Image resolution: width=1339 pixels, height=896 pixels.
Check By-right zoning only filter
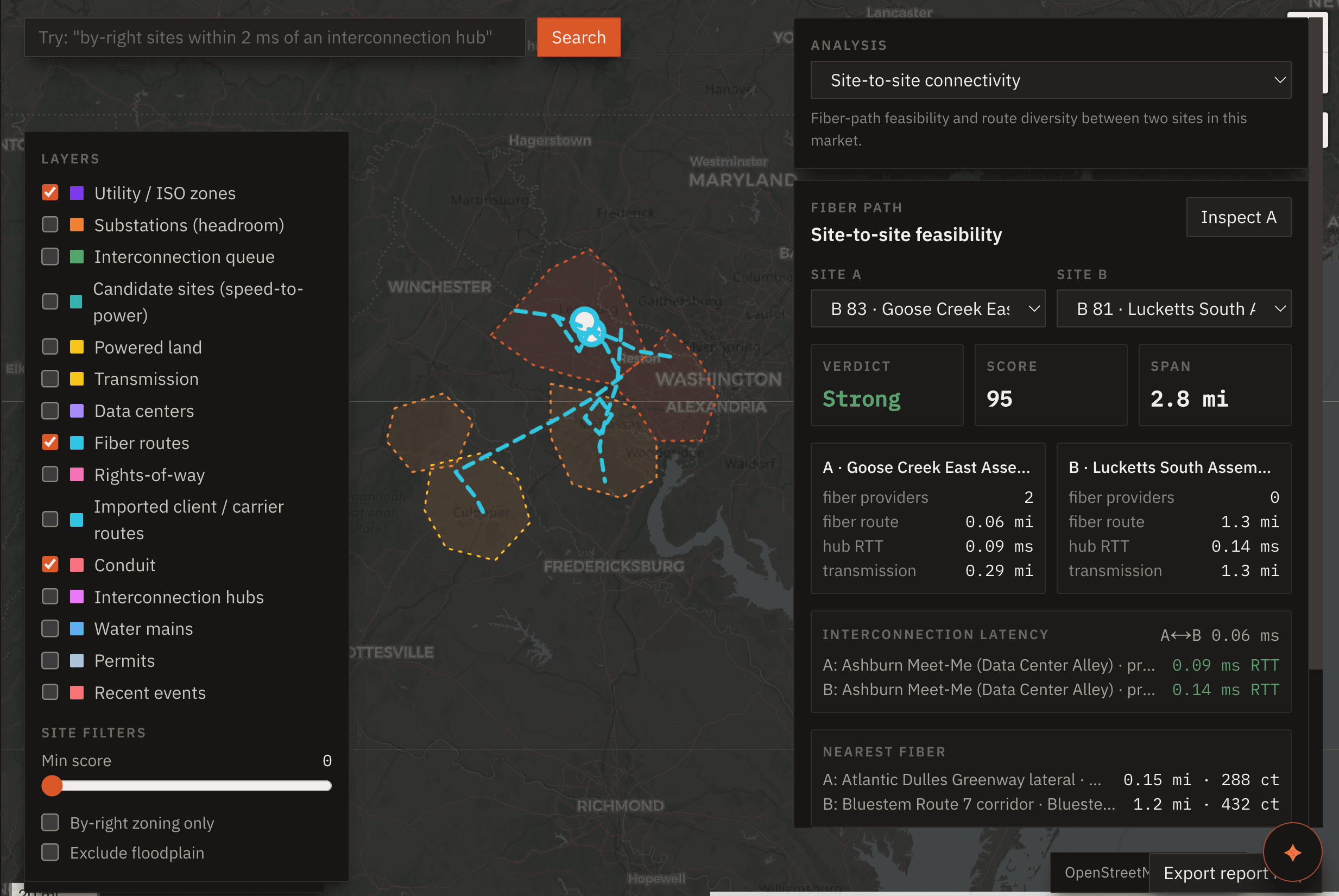[x=50, y=822]
